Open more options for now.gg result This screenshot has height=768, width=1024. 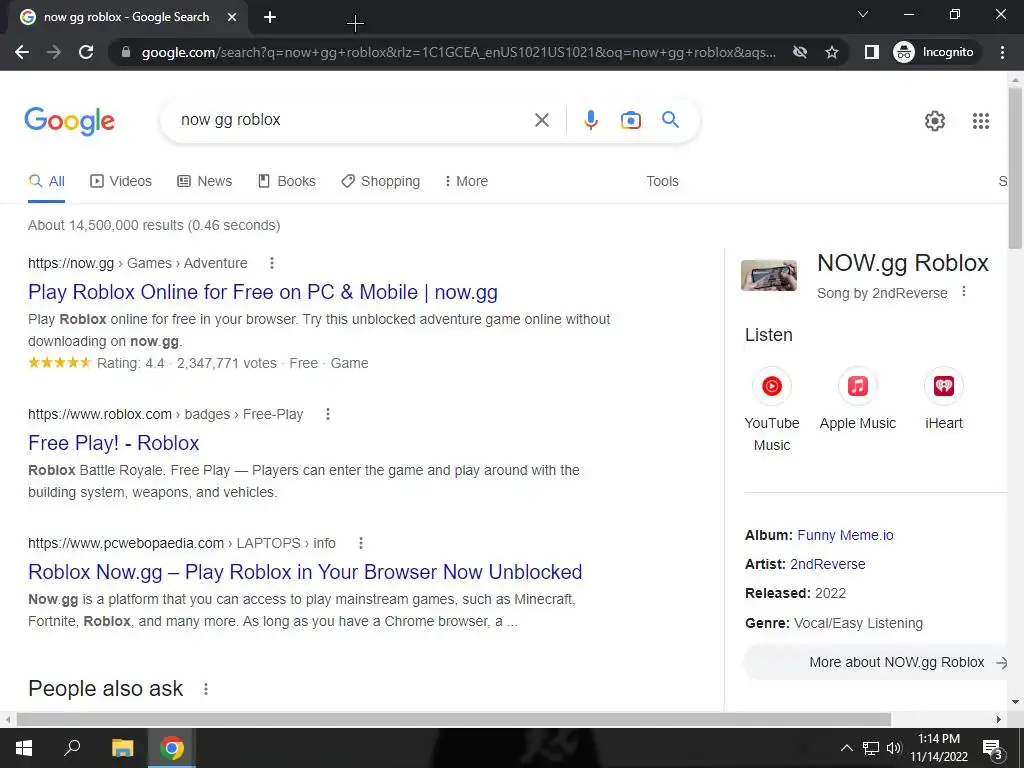tap(272, 263)
